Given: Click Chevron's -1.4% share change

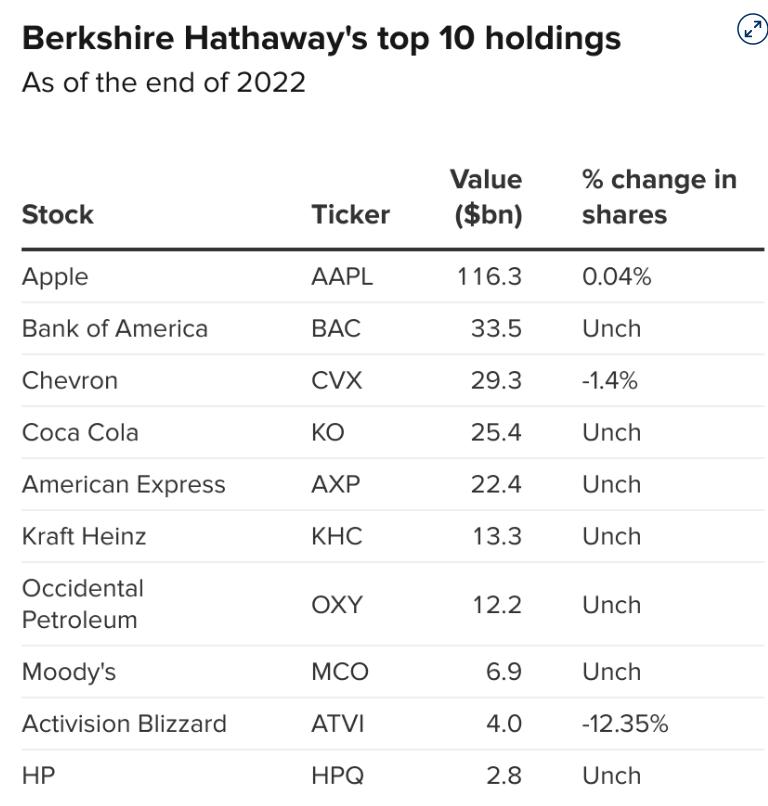Looking at the screenshot, I should pyautogui.click(x=610, y=381).
